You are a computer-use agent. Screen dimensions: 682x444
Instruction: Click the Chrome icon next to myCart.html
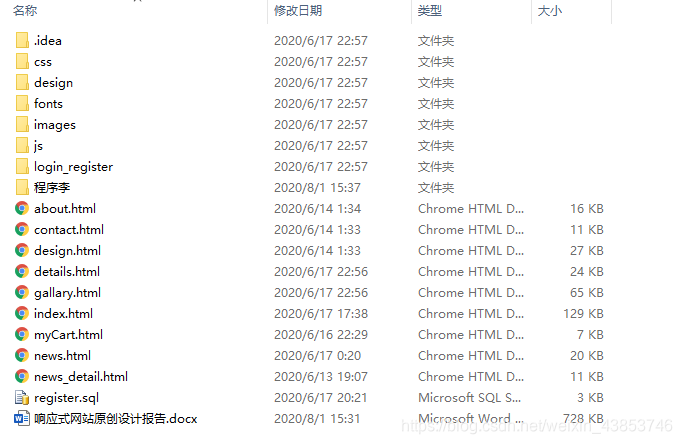22,334
